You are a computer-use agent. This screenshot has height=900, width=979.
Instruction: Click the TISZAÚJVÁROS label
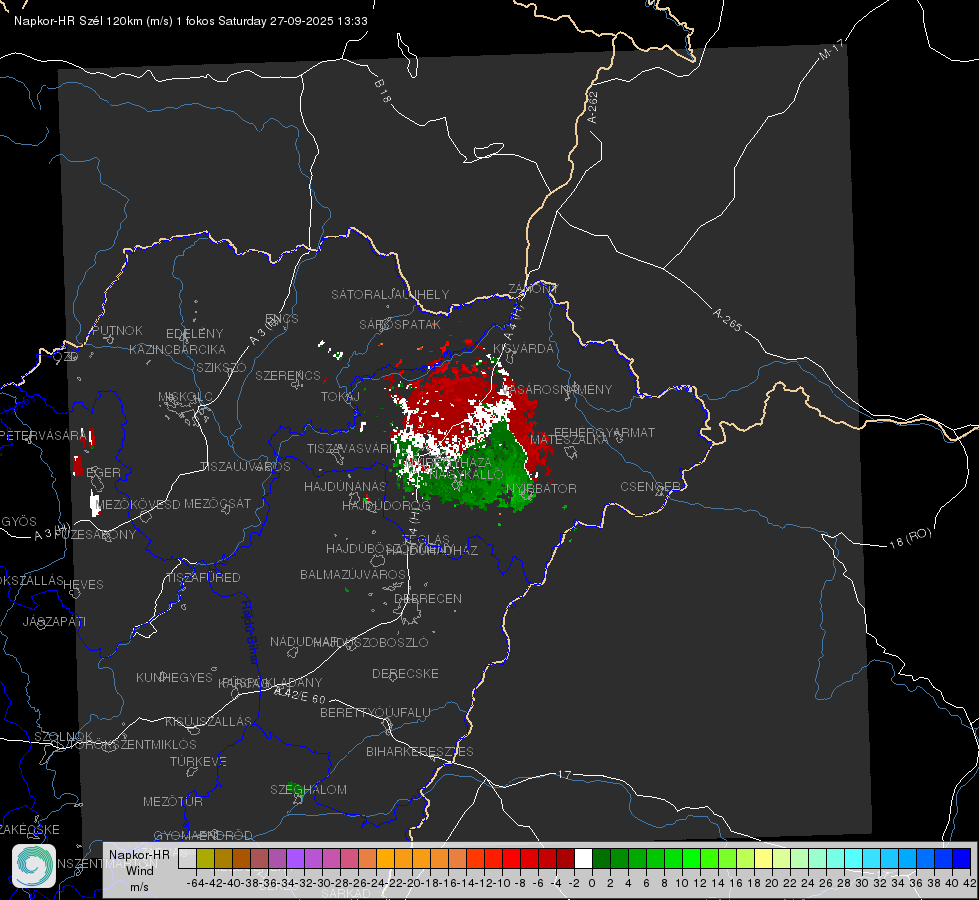coord(245,467)
